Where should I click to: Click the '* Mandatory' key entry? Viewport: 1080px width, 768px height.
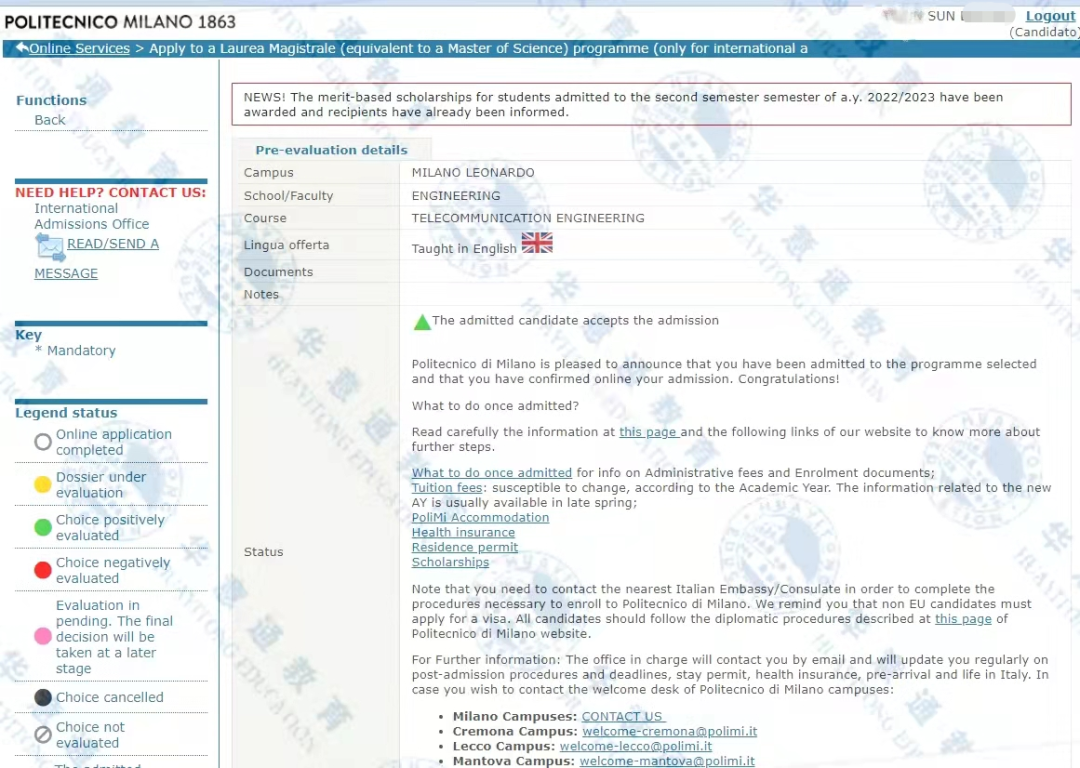point(75,351)
